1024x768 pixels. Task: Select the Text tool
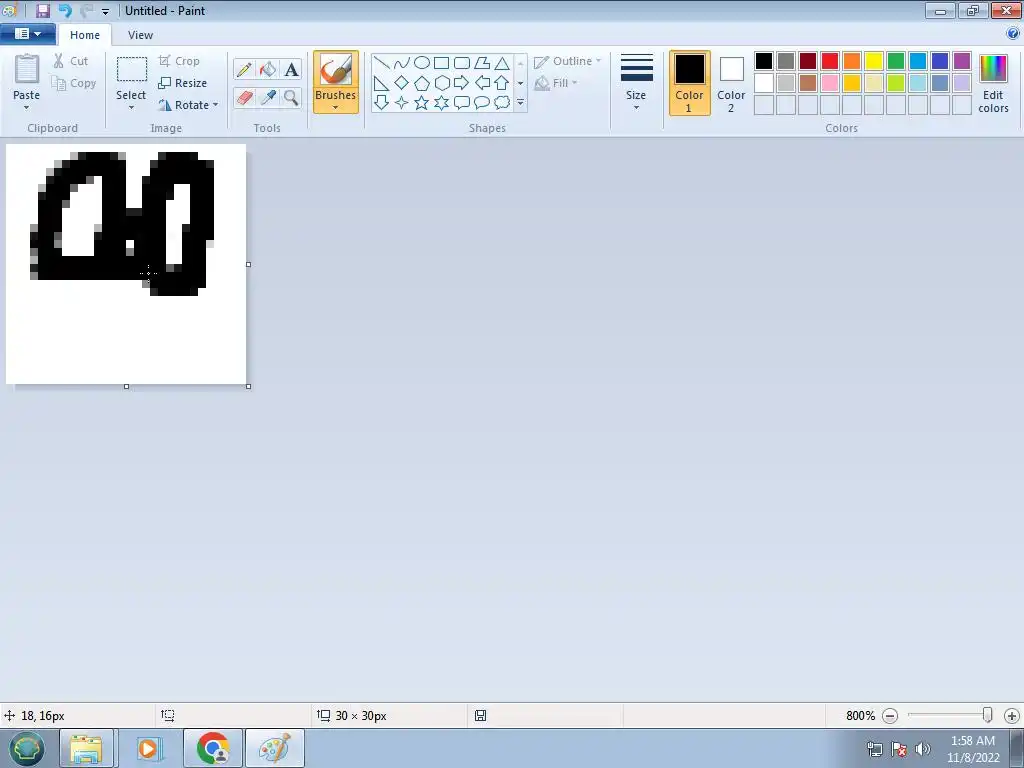(x=291, y=69)
